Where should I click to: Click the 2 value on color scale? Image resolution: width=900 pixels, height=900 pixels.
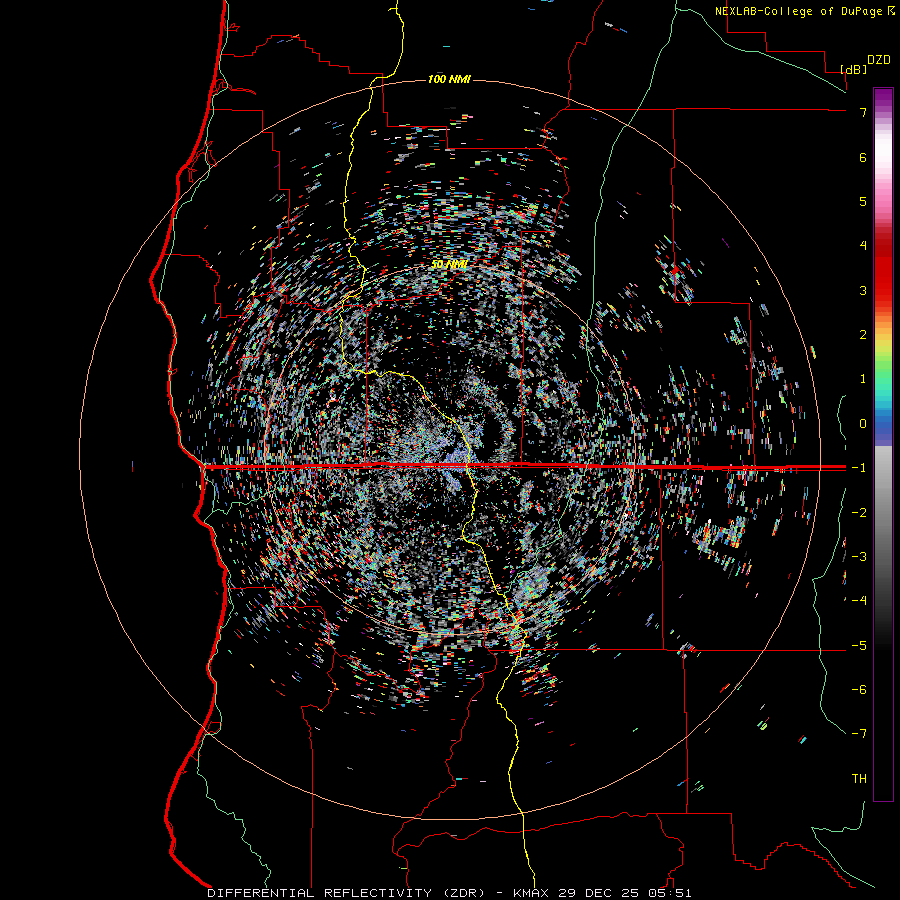(x=863, y=335)
